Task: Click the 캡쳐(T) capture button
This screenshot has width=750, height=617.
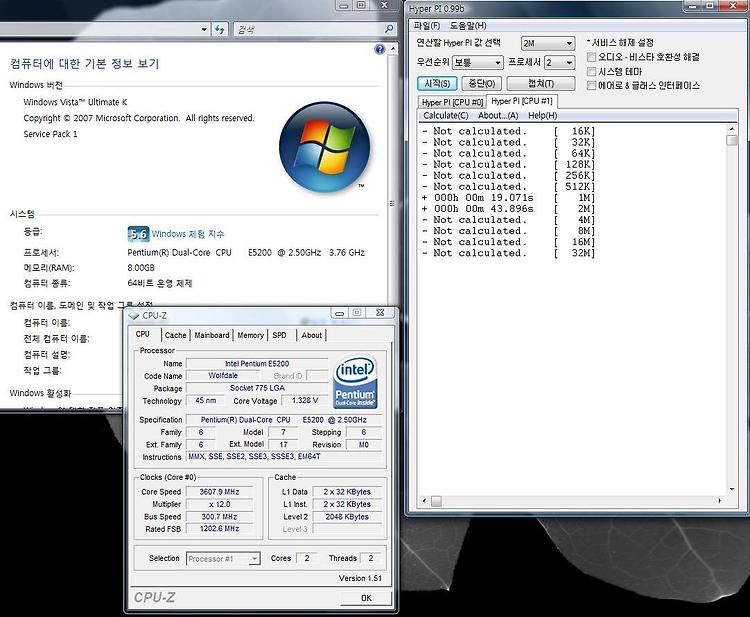Action: [540, 83]
